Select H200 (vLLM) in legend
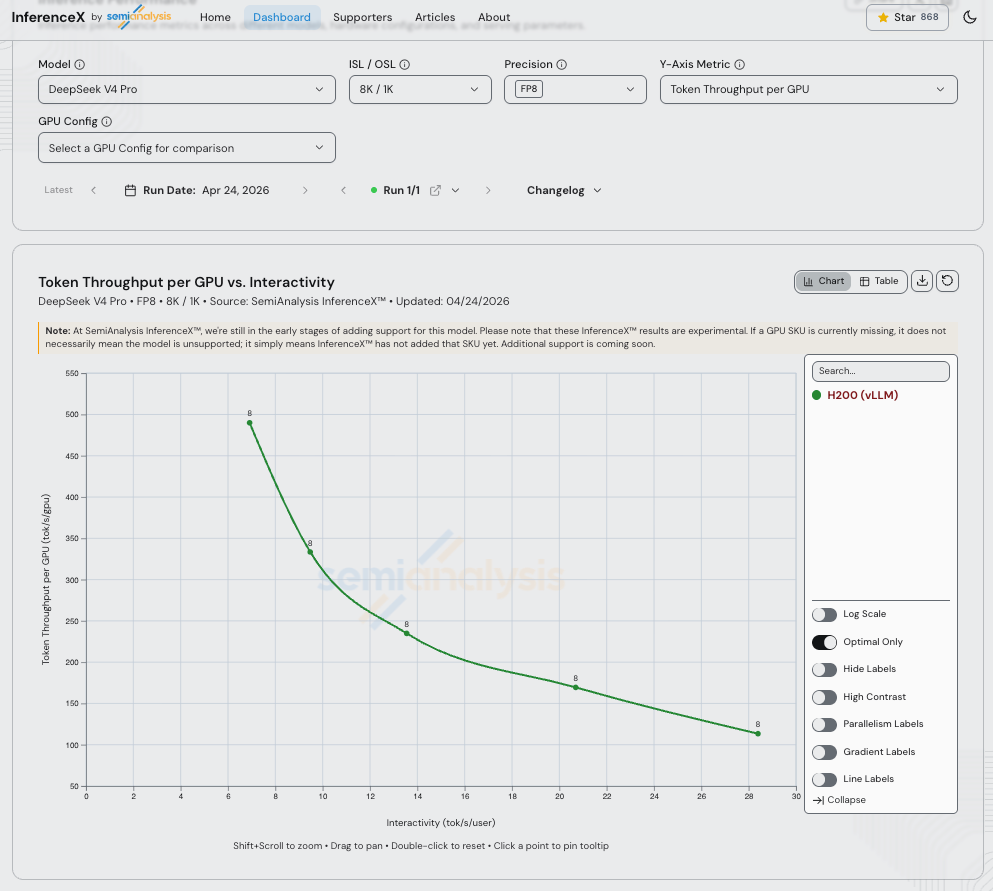Screen dimensions: 993x891 pos(862,395)
